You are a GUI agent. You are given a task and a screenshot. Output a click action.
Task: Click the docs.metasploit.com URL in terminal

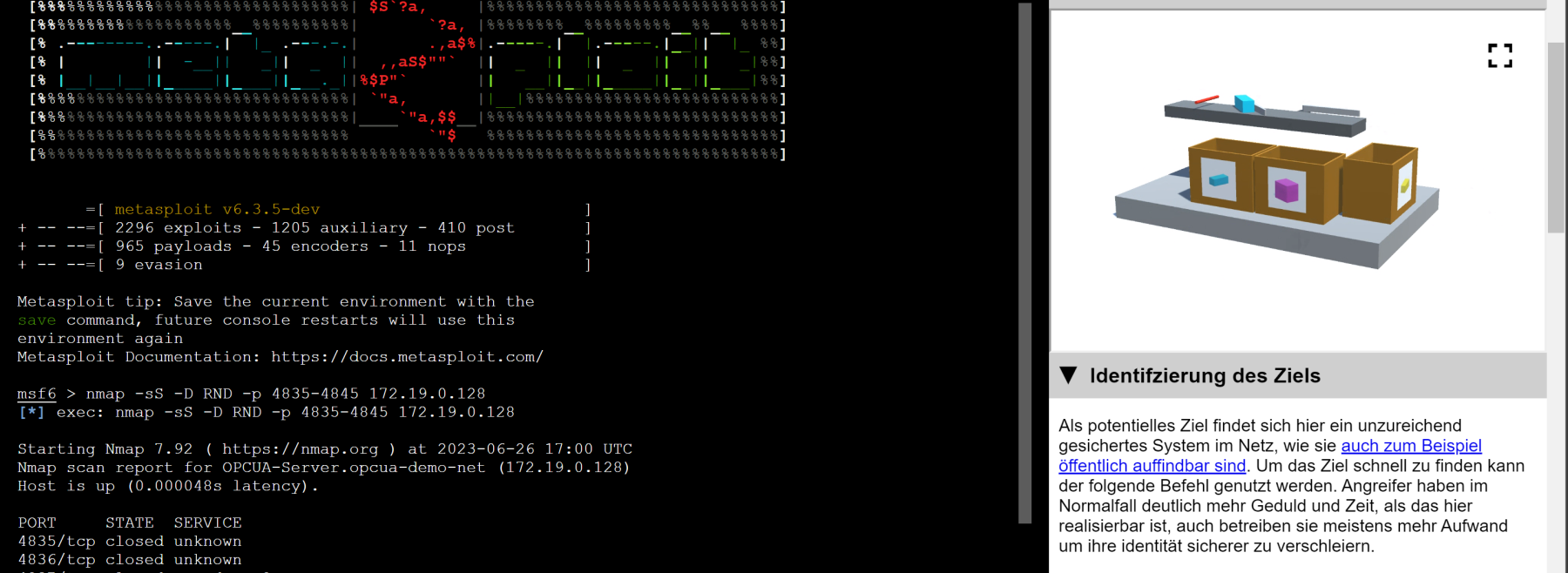[407, 357]
